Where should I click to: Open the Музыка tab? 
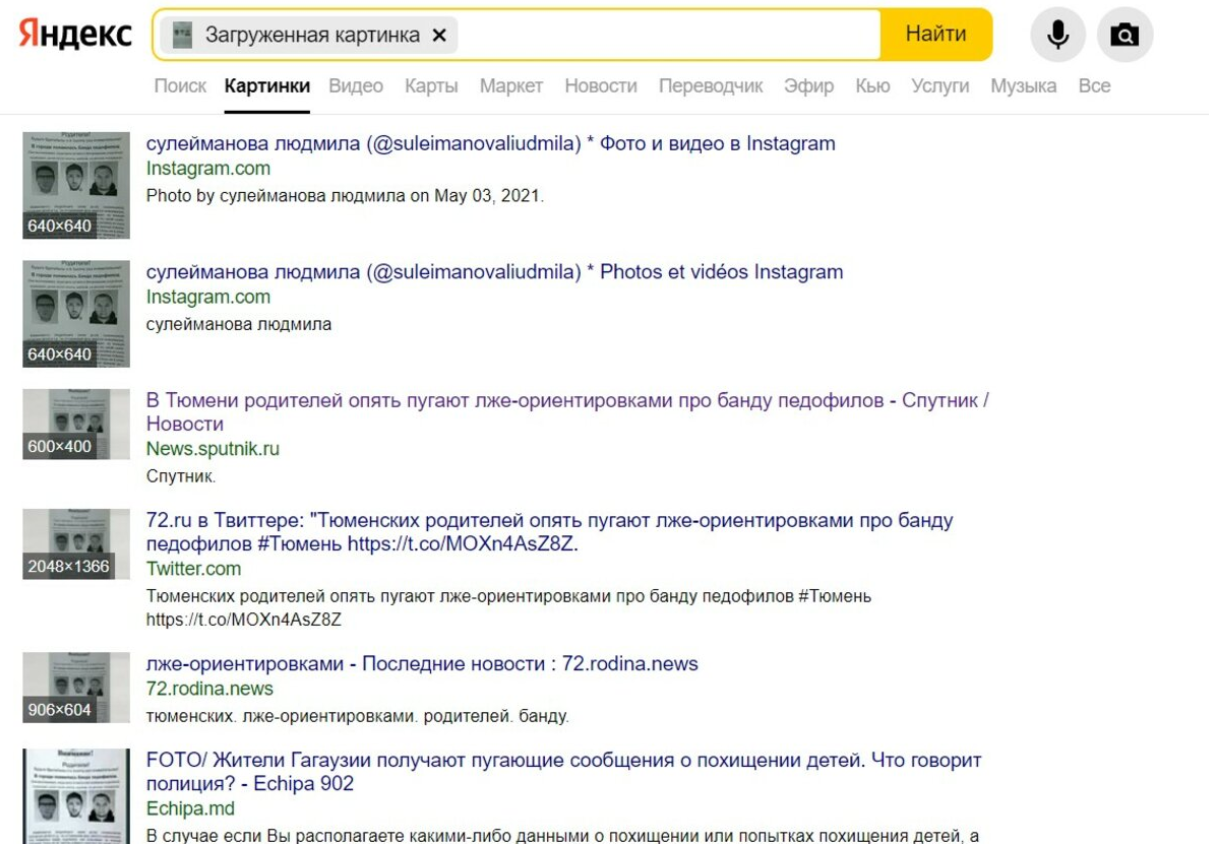(x=1023, y=86)
